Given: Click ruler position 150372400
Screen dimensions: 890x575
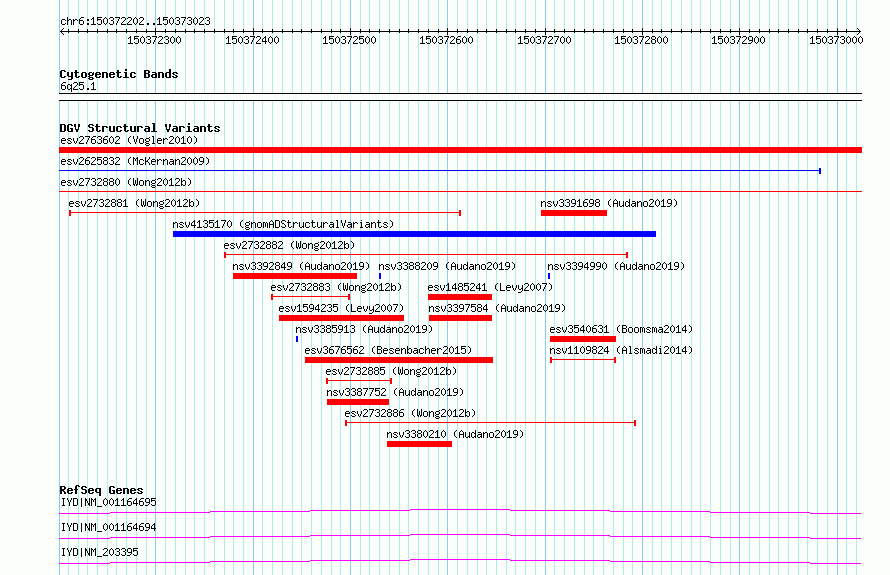Looking at the screenshot, I should (x=252, y=40).
